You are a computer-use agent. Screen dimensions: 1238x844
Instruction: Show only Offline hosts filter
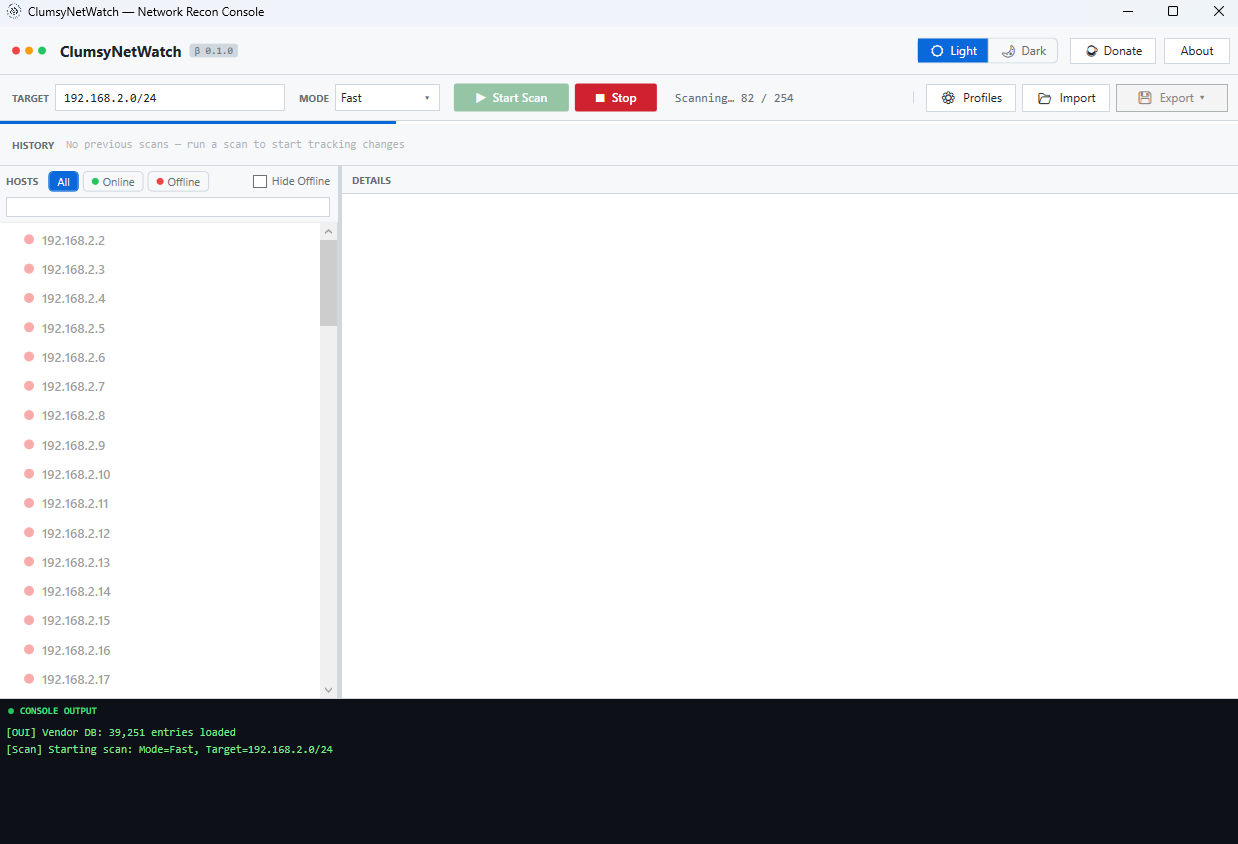178,182
